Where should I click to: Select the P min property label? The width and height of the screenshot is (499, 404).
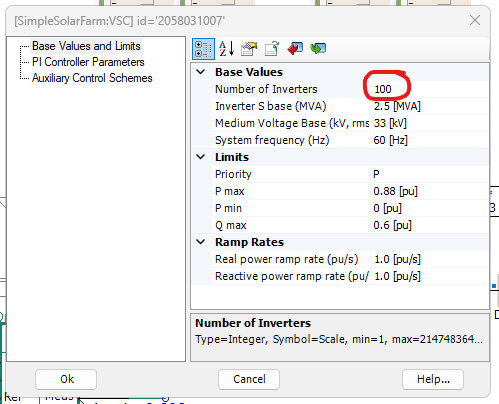(x=228, y=208)
